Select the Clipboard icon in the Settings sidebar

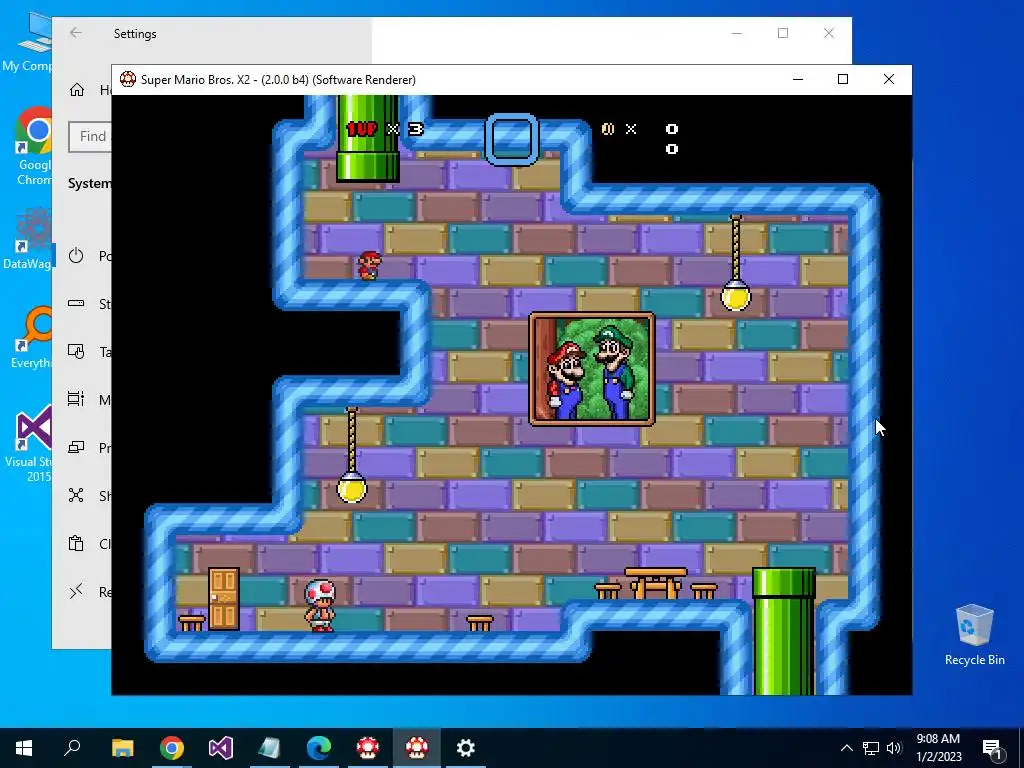tap(76, 543)
